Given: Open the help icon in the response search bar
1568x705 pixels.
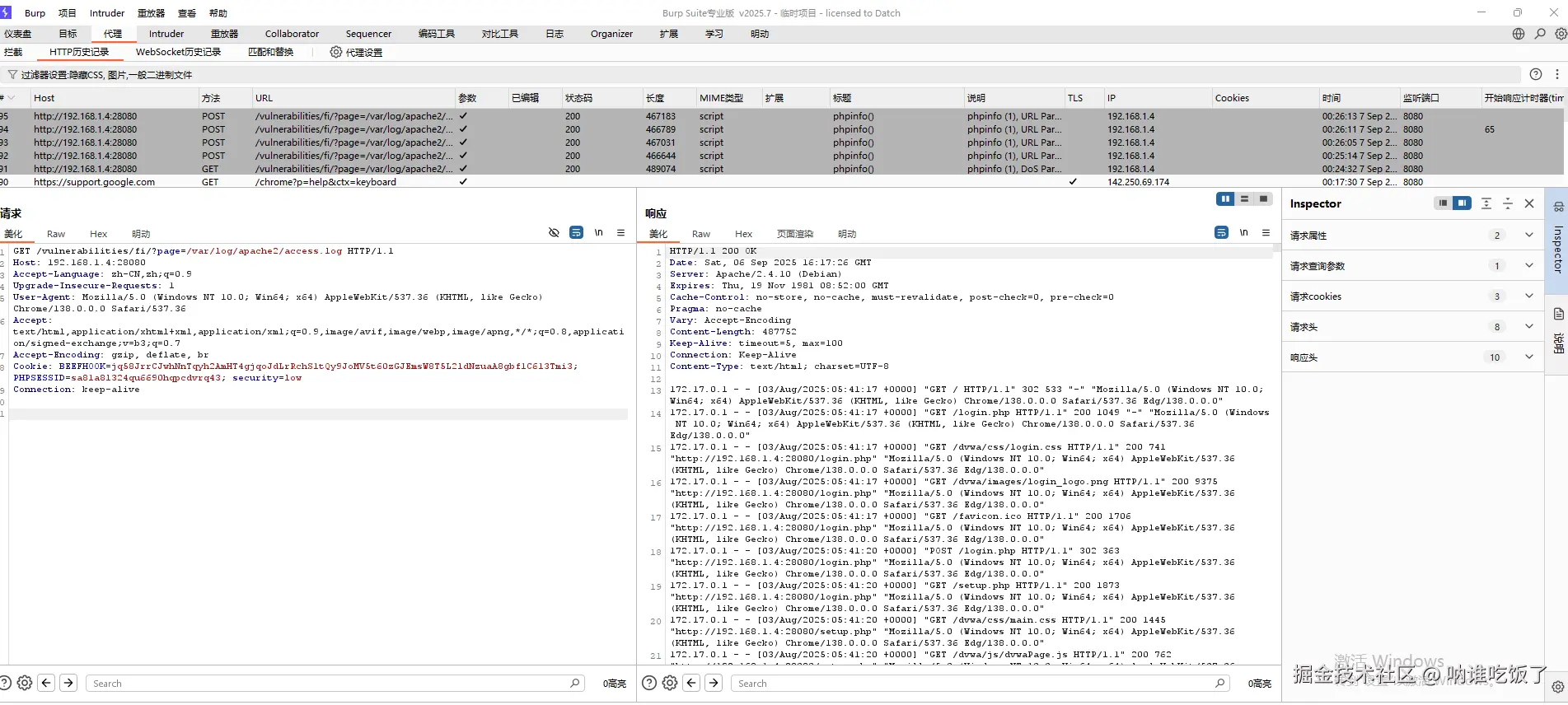Looking at the screenshot, I should pyautogui.click(x=649, y=683).
